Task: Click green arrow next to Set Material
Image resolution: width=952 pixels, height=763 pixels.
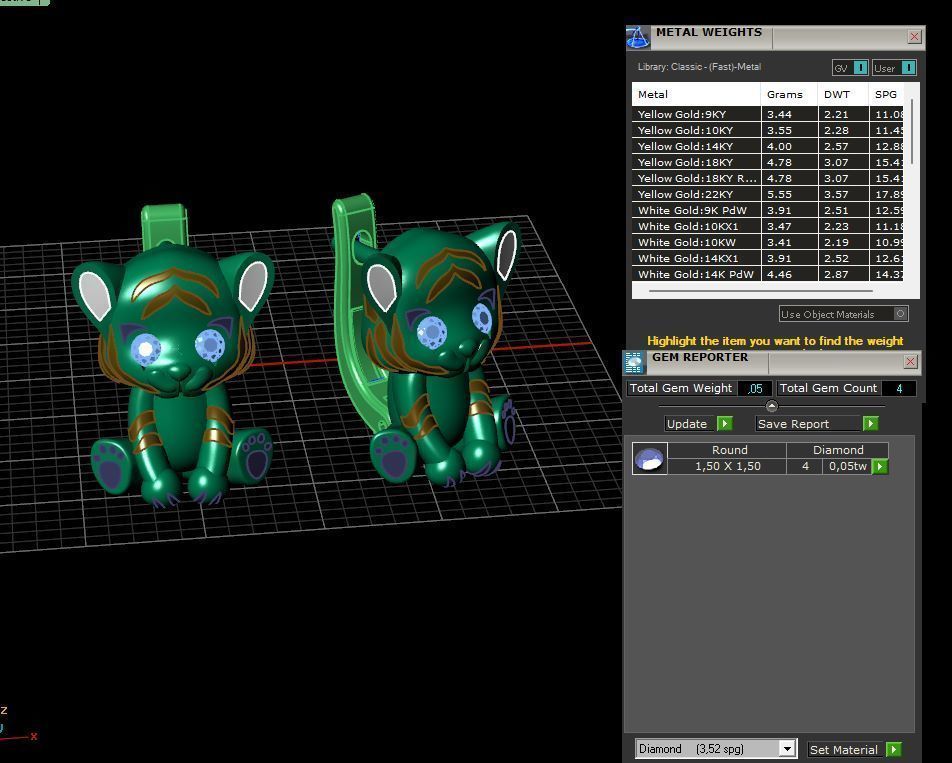Action: click(894, 750)
